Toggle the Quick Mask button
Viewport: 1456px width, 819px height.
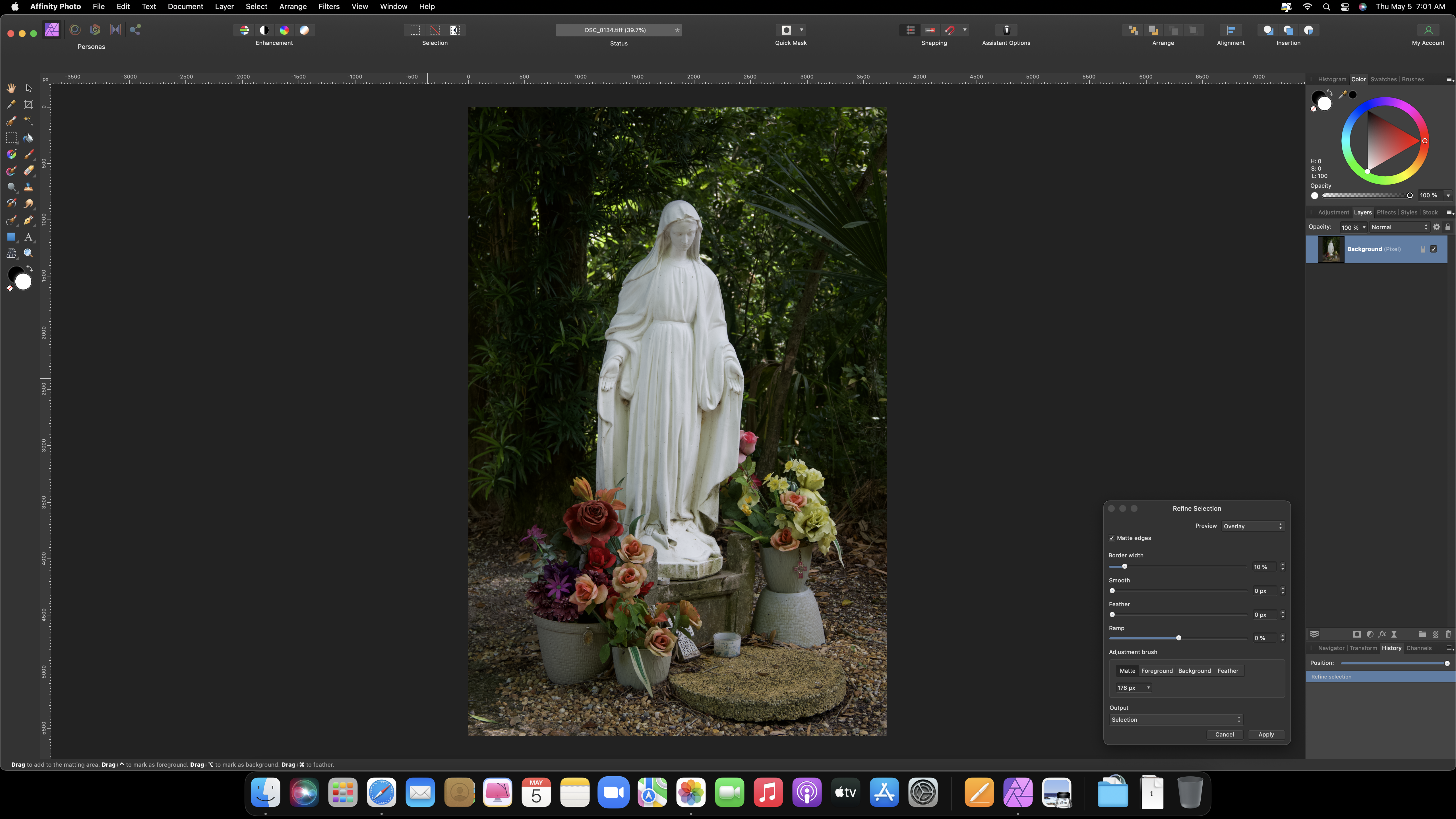point(786,30)
